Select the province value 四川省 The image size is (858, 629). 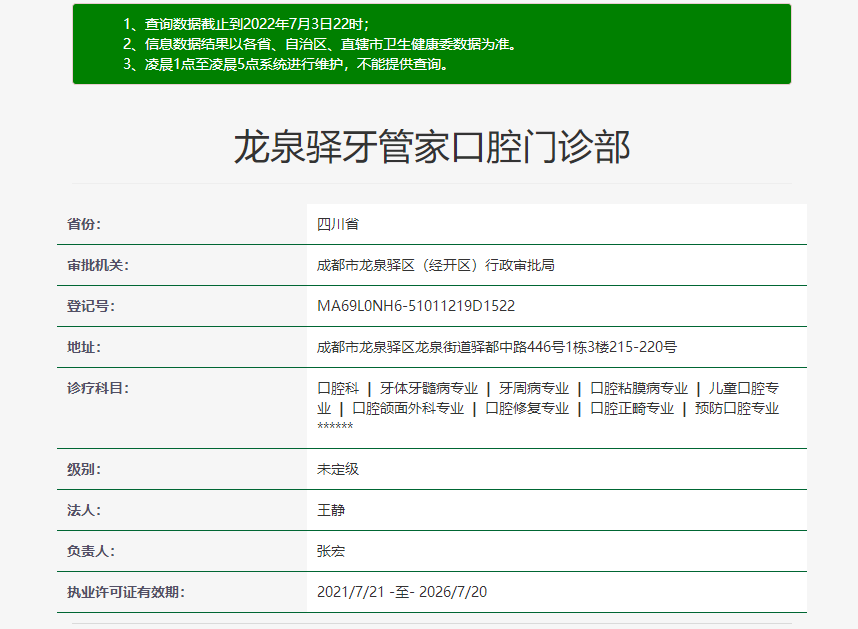338,224
